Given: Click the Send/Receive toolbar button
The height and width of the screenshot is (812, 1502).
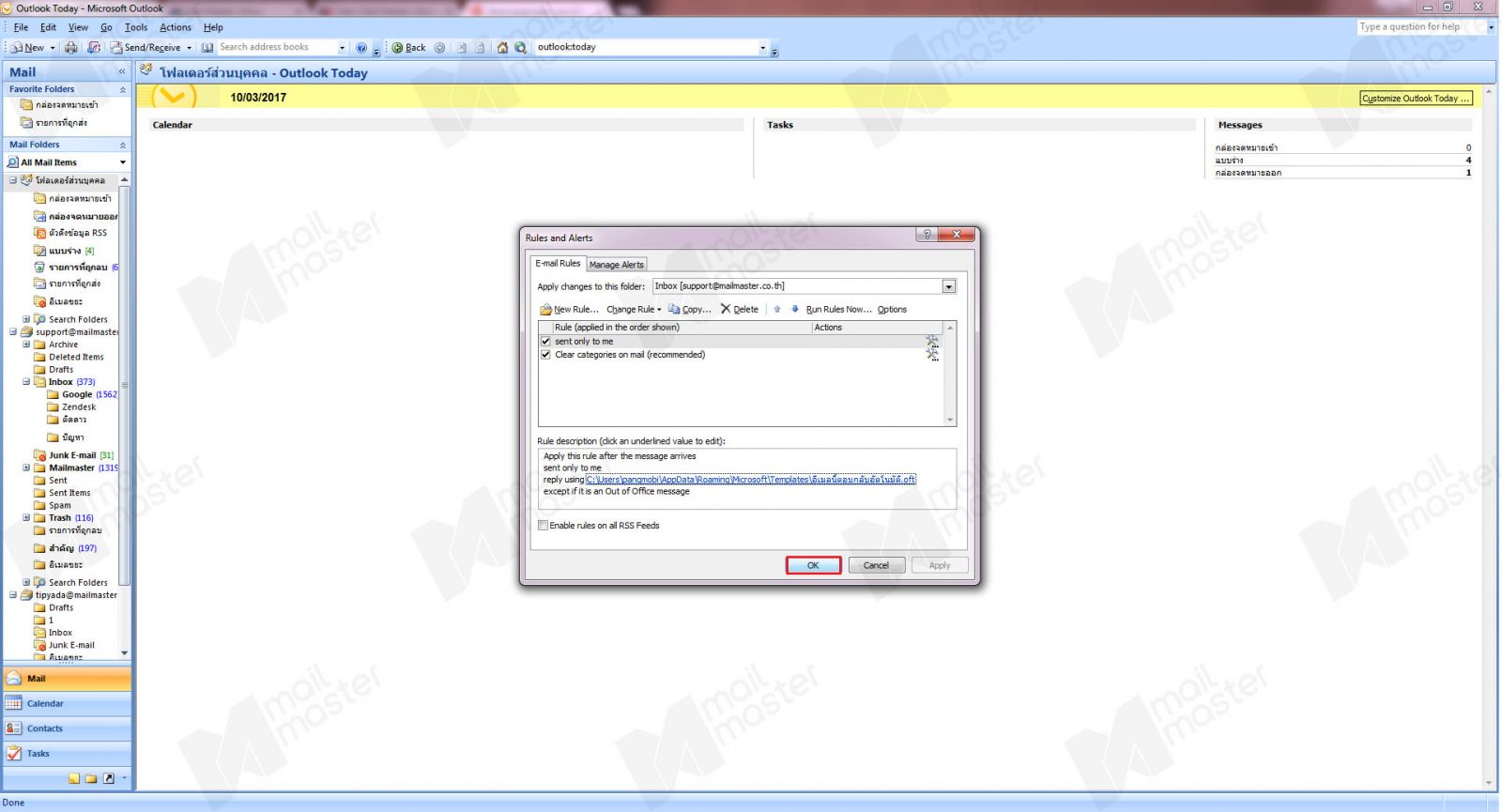Looking at the screenshot, I should tap(146, 47).
